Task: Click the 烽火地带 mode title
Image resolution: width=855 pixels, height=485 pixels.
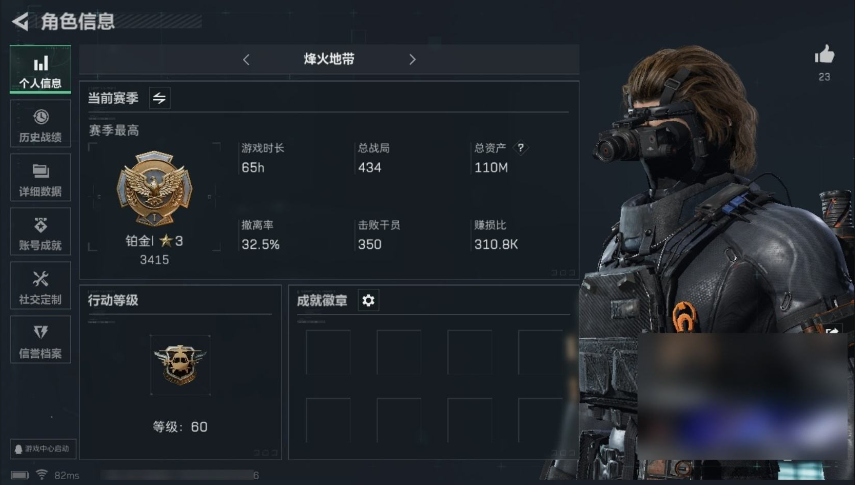Action: click(329, 59)
